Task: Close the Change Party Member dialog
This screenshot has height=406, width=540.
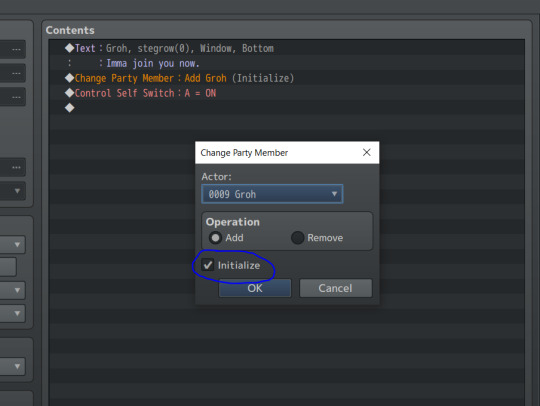Action: (x=367, y=152)
